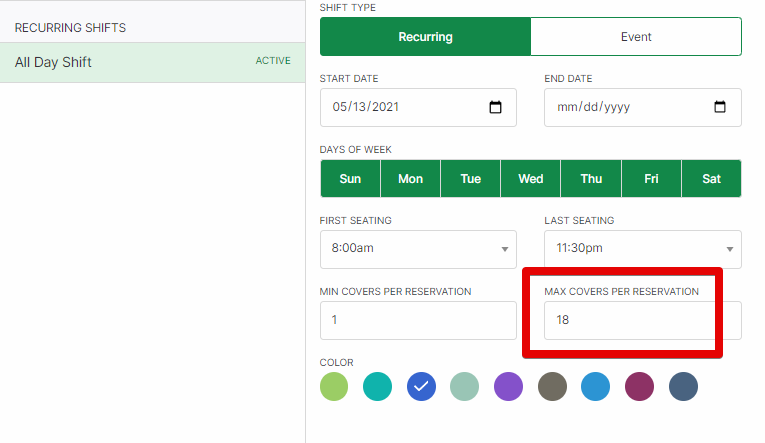Pick the teal color swatch

(377, 386)
